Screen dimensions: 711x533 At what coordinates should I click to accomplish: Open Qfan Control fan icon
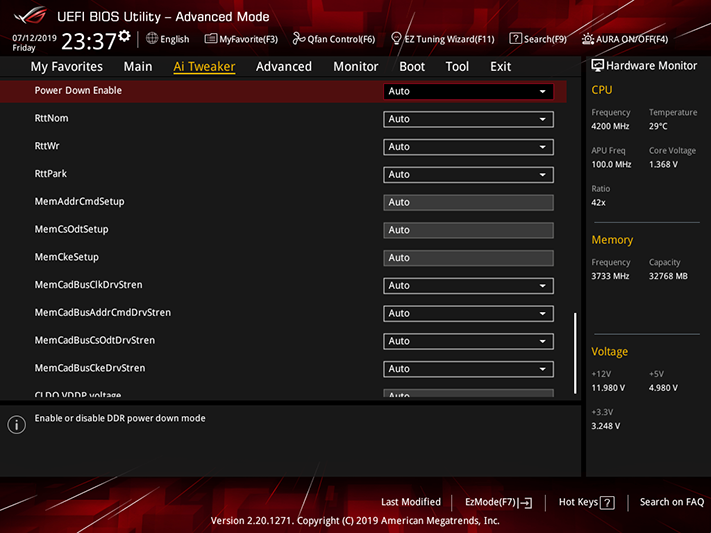pyautogui.click(x=298, y=39)
